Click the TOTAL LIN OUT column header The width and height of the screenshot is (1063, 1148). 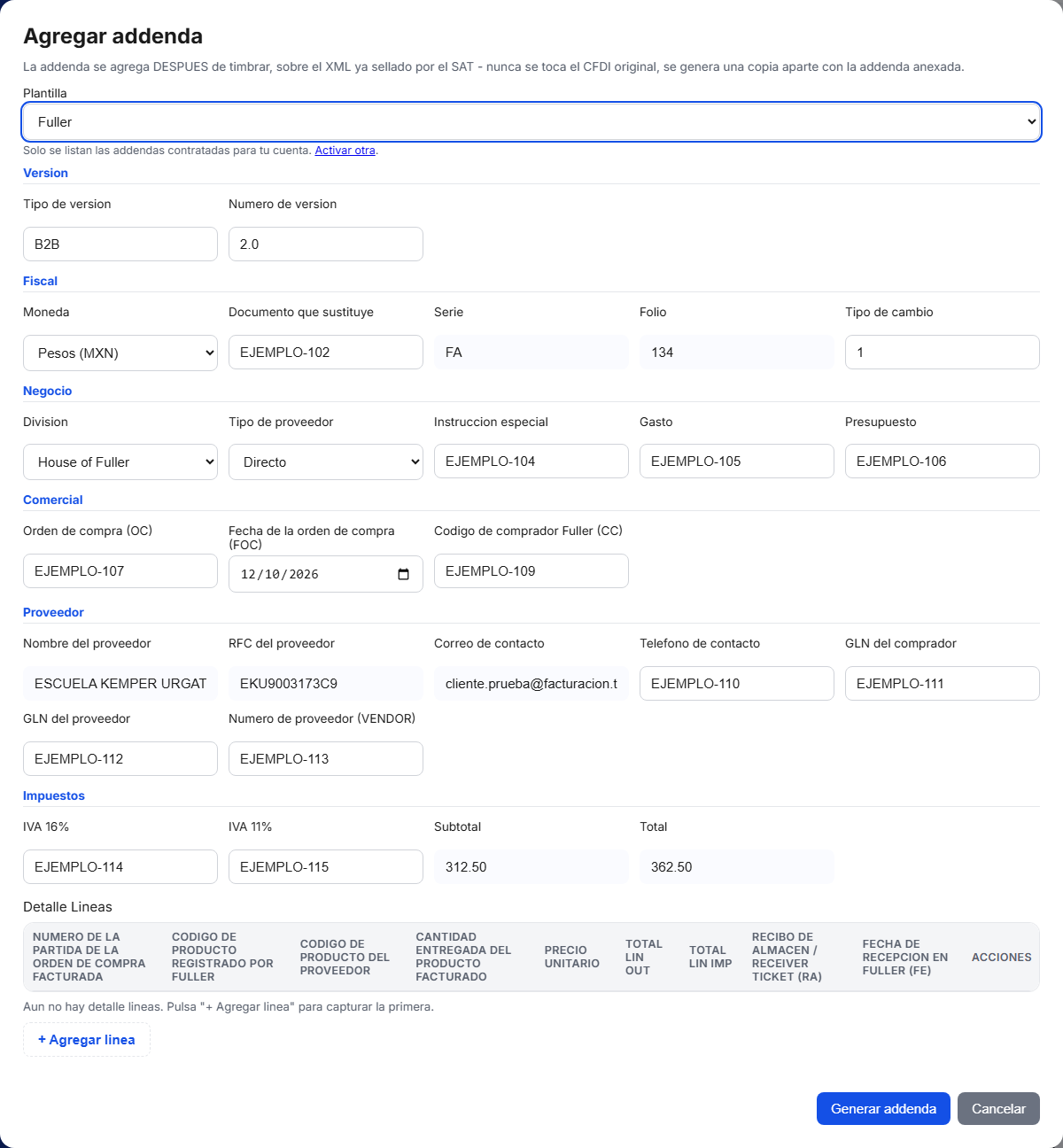pyautogui.click(x=644, y=957)
